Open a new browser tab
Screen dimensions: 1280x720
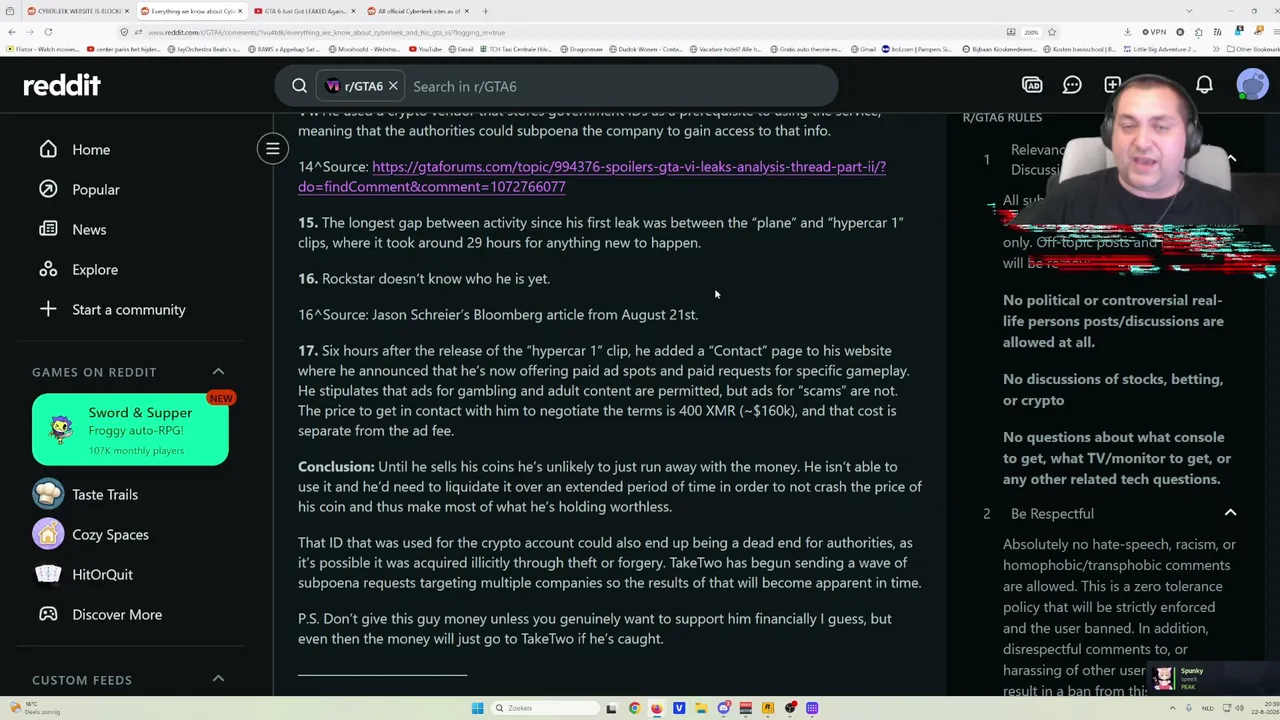pos(486,11)
